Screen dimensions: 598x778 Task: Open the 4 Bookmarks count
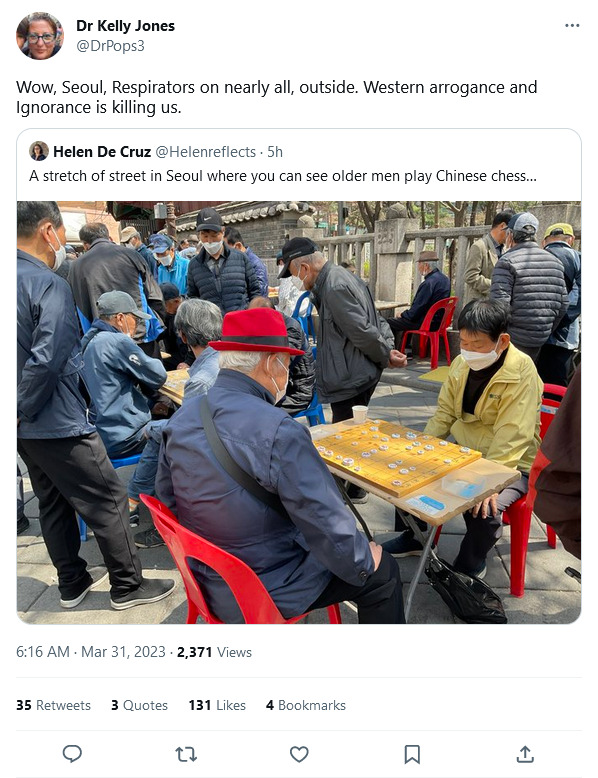306,705
